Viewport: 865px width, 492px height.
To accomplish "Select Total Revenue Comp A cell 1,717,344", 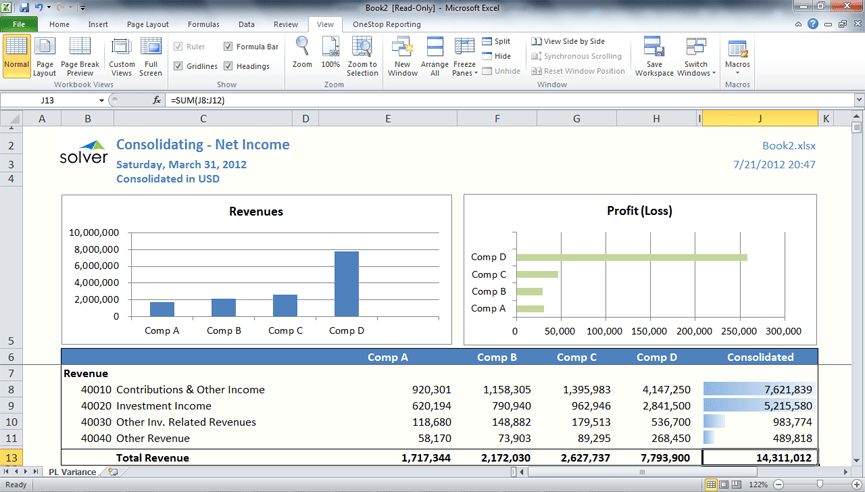I will coord(388,458).
